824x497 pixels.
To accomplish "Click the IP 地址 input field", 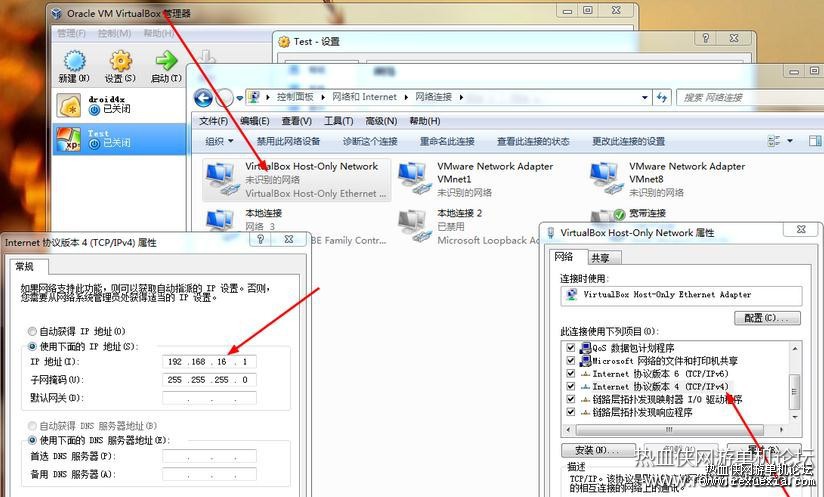I will click(x=209, y=361).
